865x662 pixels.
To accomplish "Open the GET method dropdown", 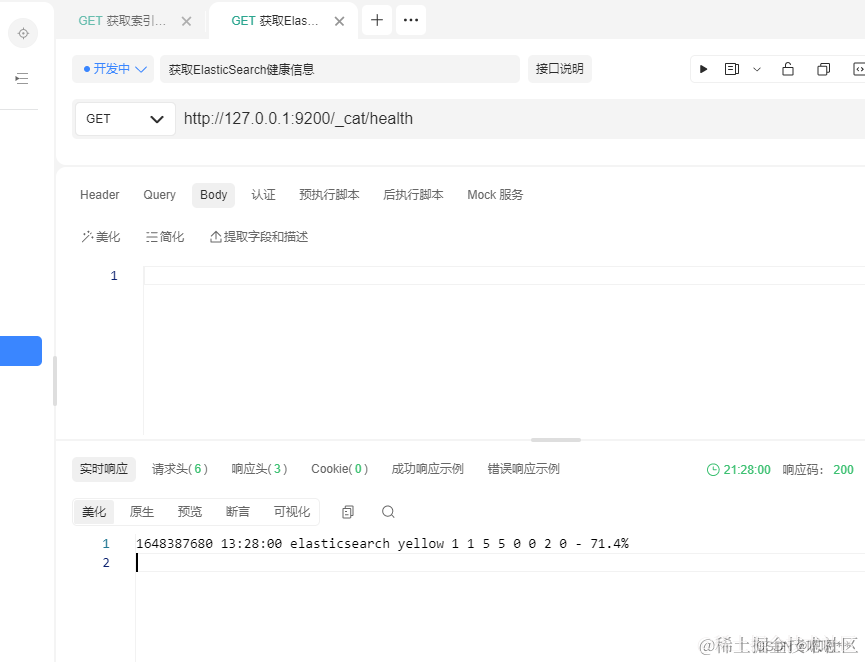I will (x=124, y=118).
